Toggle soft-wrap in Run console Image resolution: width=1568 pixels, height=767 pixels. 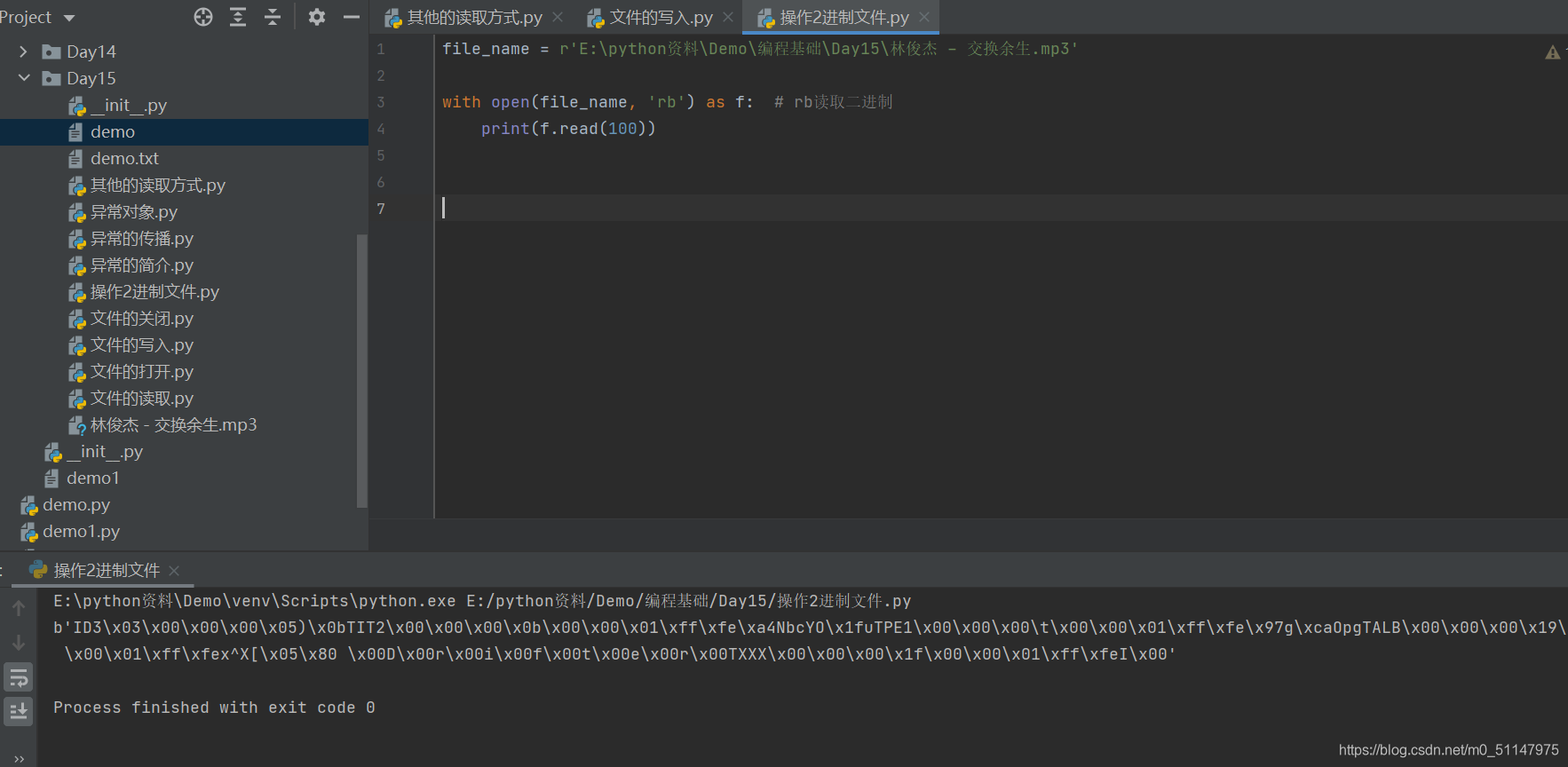pos(19,678)
